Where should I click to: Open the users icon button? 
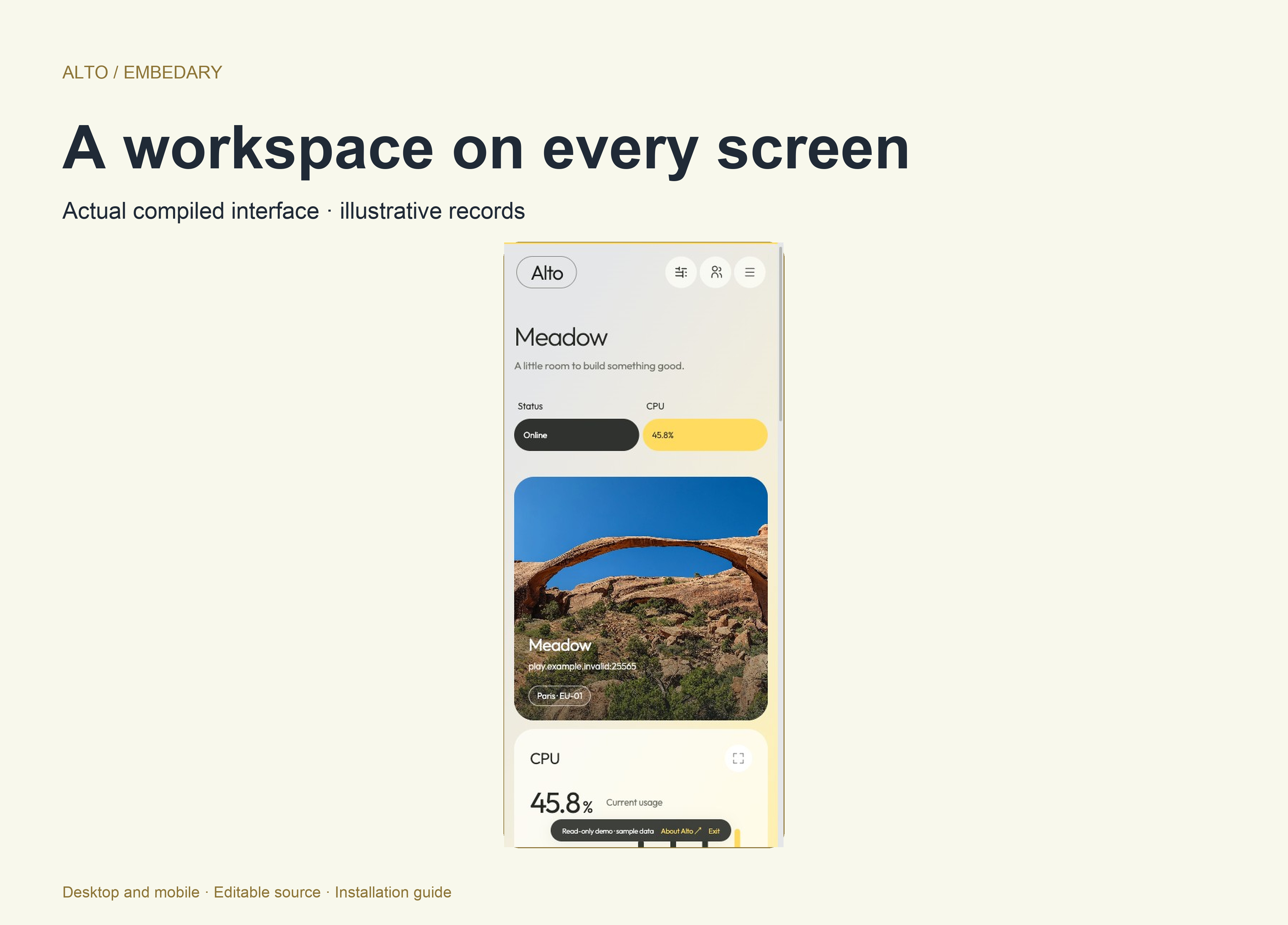pos(715,273)
